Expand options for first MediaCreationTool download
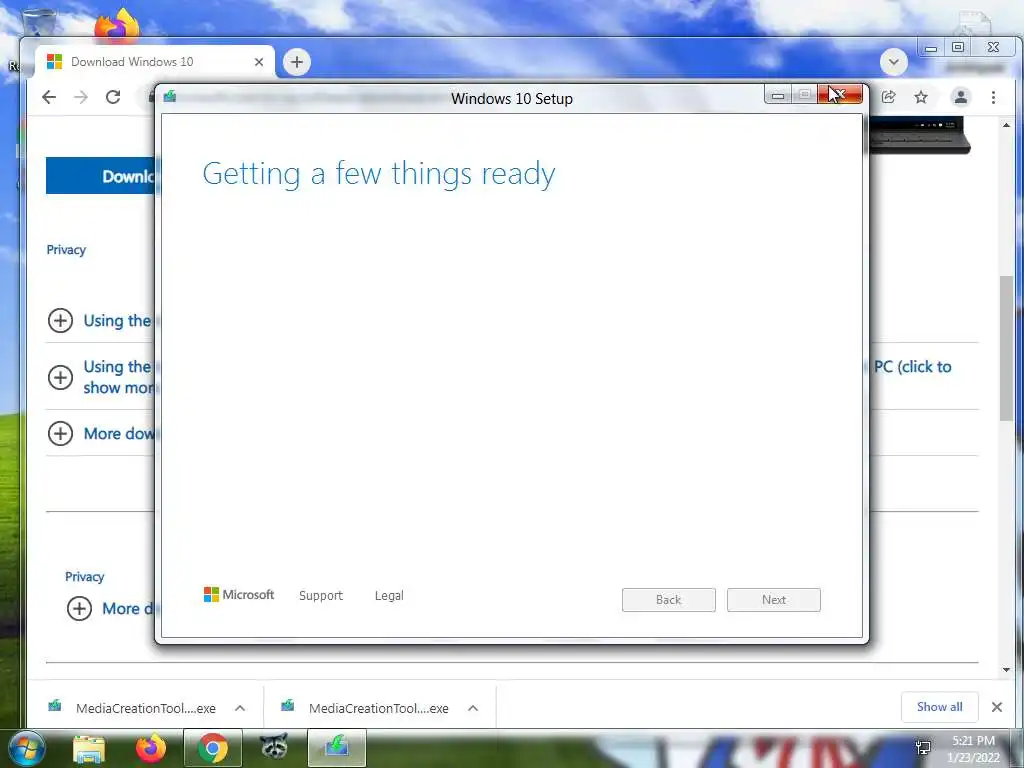Viewport: 1024px width, 768px height. [240, 708]
